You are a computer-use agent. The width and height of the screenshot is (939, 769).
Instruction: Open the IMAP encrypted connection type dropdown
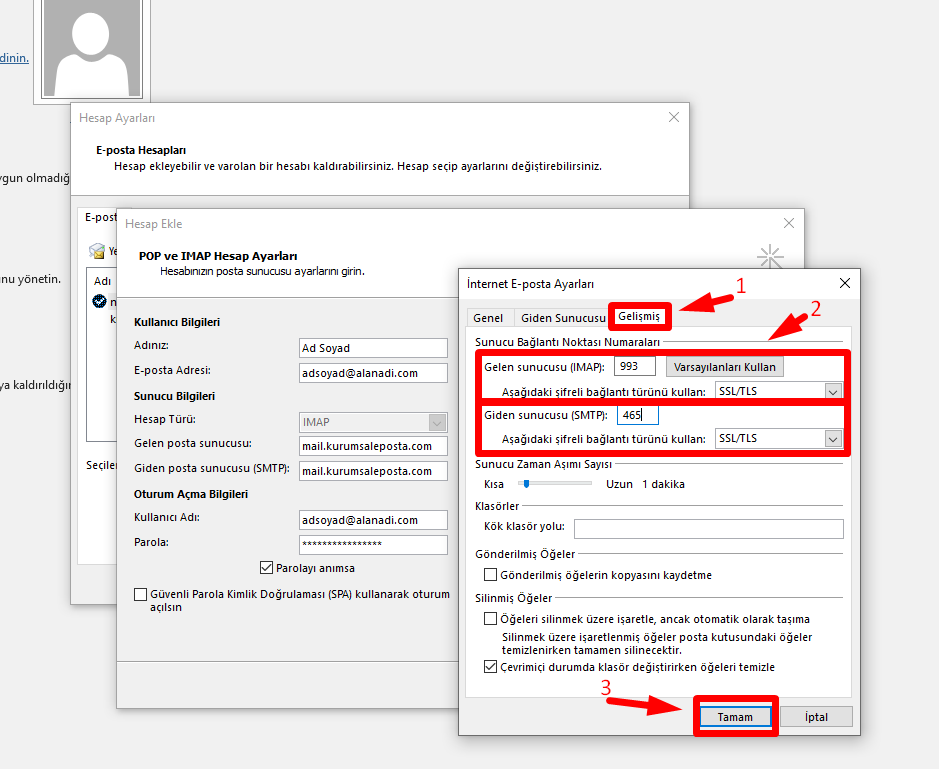(833, 392)
